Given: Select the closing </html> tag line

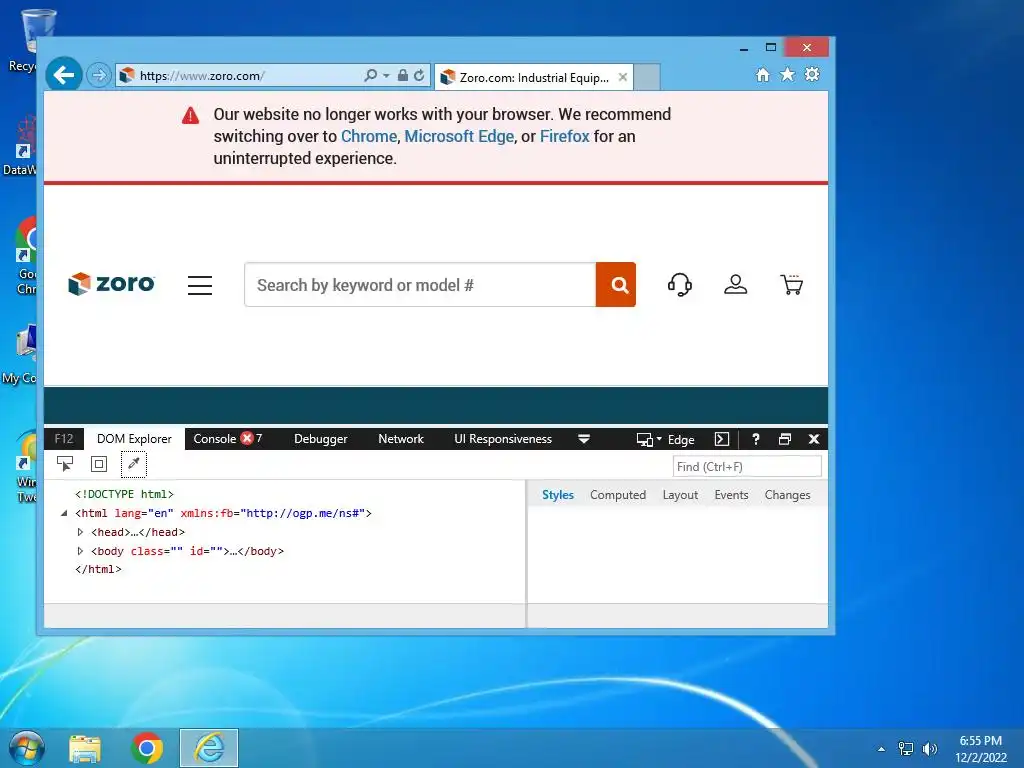Looking at the screenshot, I should [x=98, y=569].
